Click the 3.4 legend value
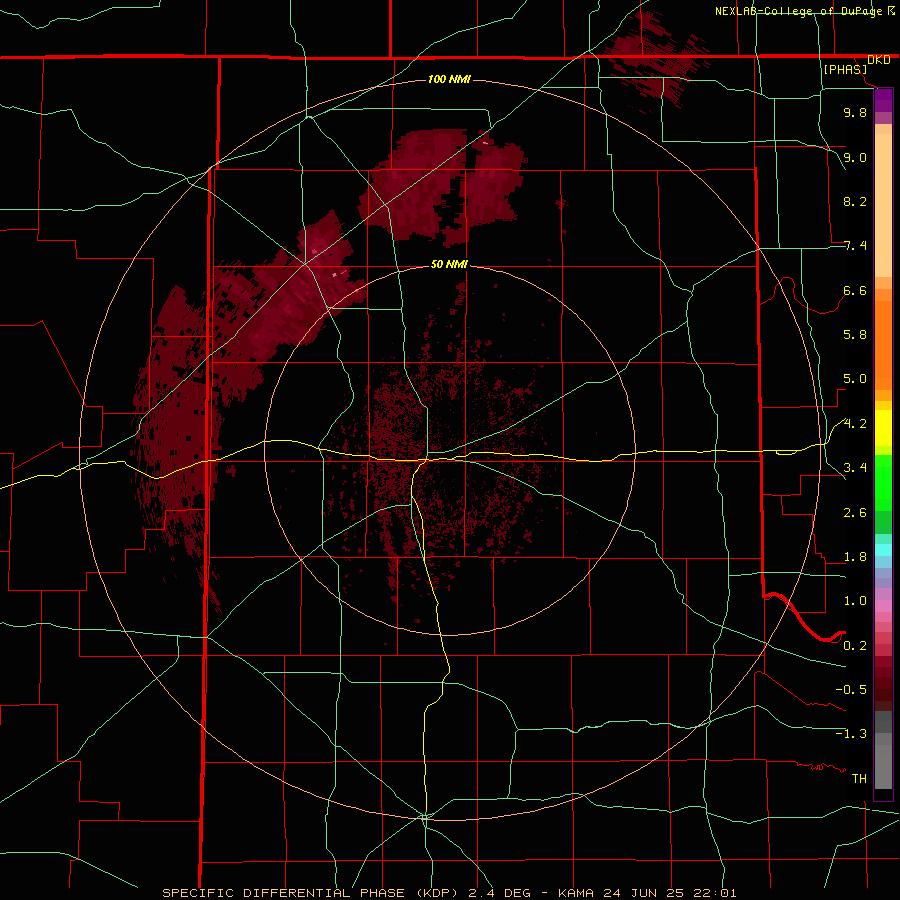Image resolution: width=900 pixels, height=900 pixels. 855,468
